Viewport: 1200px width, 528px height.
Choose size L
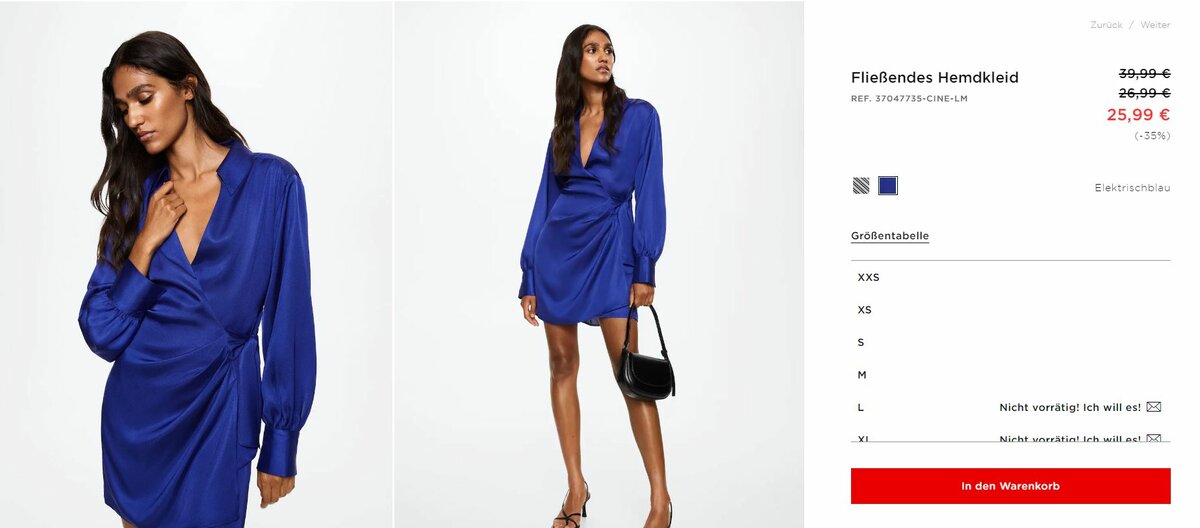[x=1010, y=407]
